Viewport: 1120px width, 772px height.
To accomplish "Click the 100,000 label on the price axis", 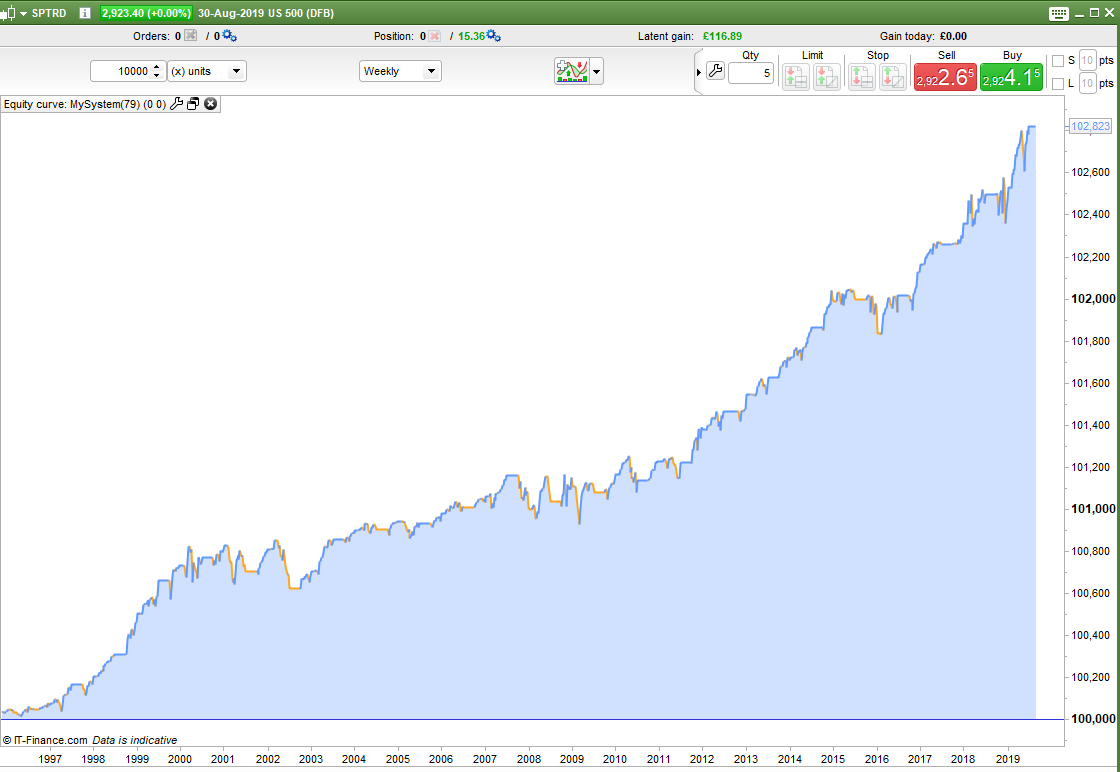I will tap(1094, 719).
